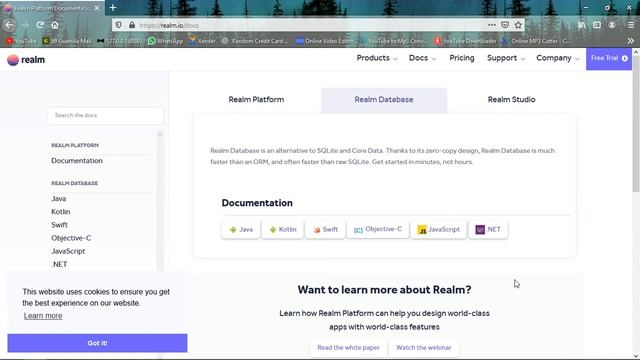Save page to Pocket icon
640x360 pixels.
click(x=505, y=25)
